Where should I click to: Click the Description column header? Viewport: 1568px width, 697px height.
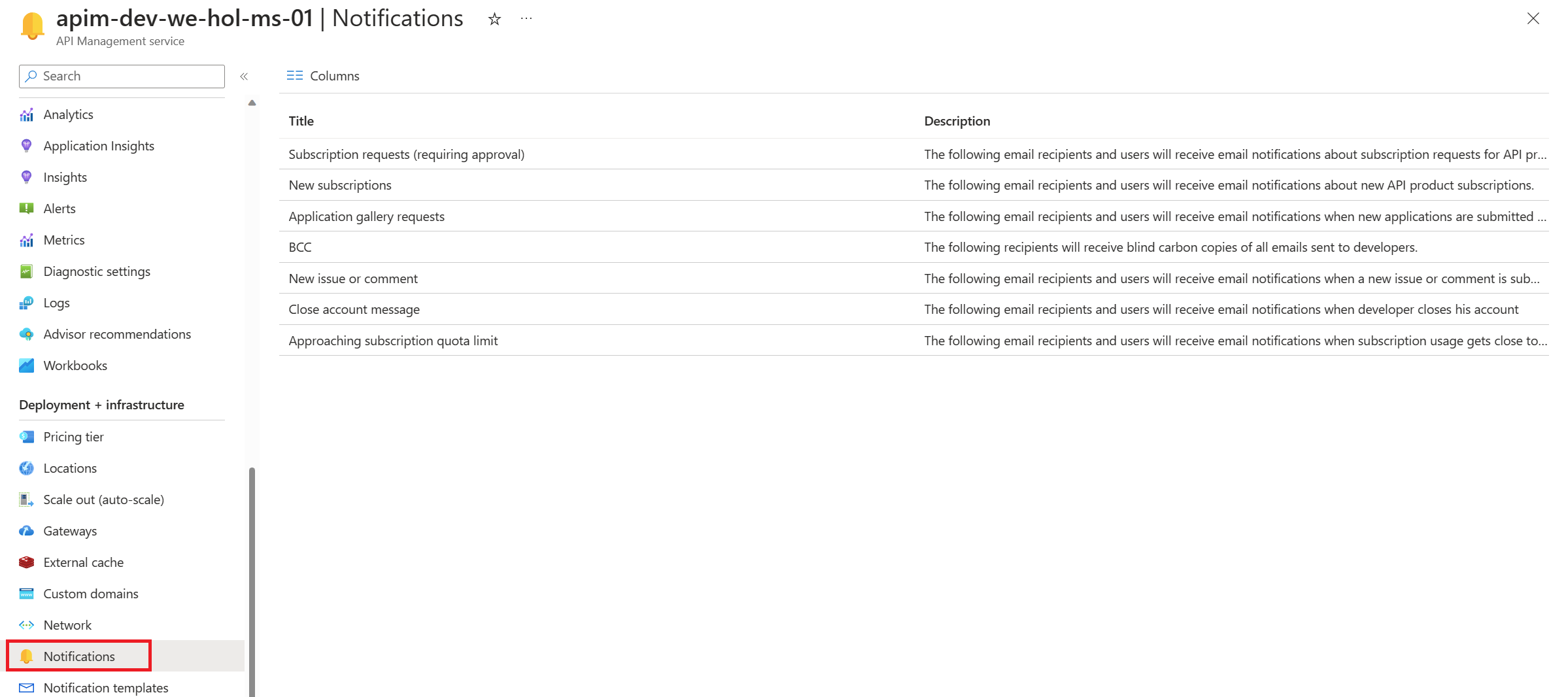click(957, 121)
